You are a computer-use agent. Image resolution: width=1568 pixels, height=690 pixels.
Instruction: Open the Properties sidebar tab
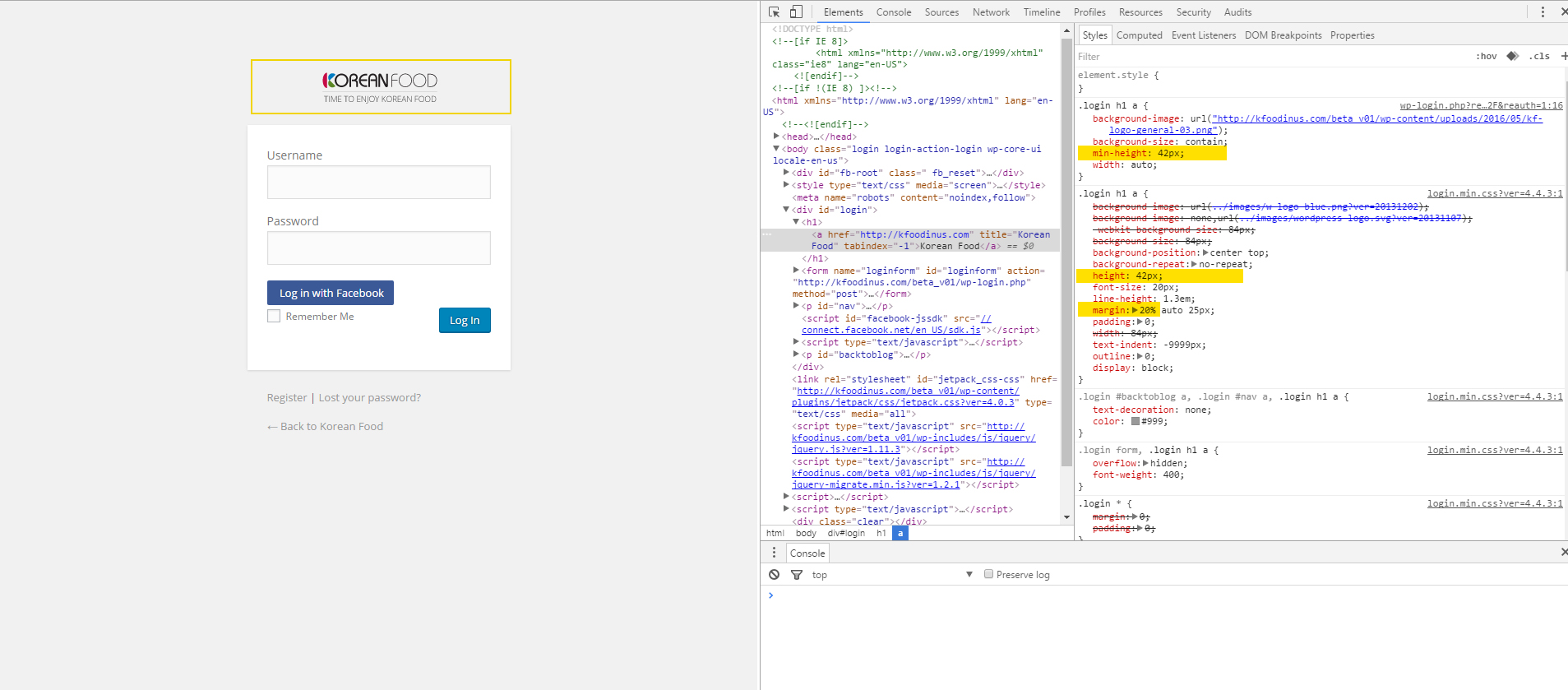click(1352, 35)
